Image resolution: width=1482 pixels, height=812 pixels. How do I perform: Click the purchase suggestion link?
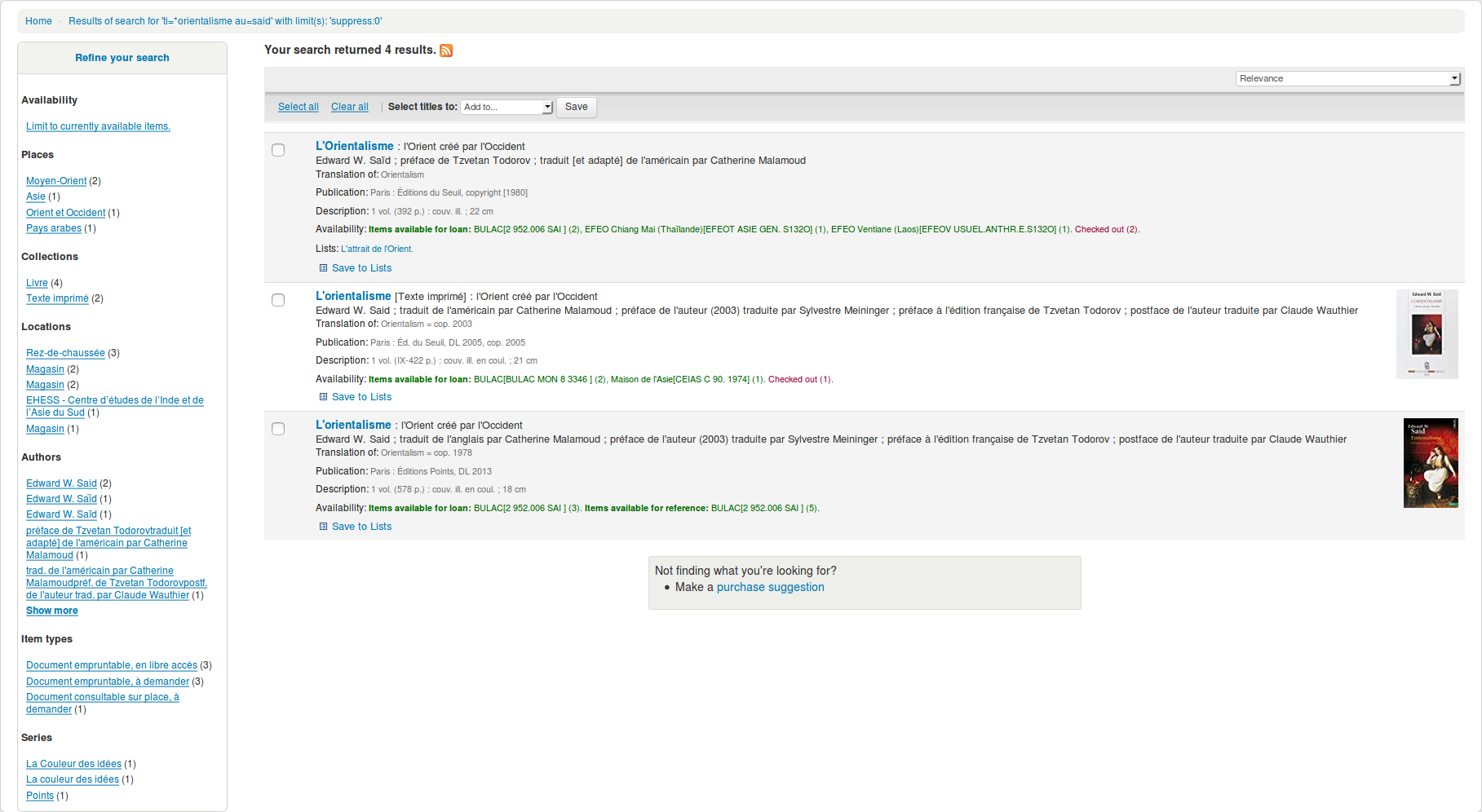[x=770, y=587]
